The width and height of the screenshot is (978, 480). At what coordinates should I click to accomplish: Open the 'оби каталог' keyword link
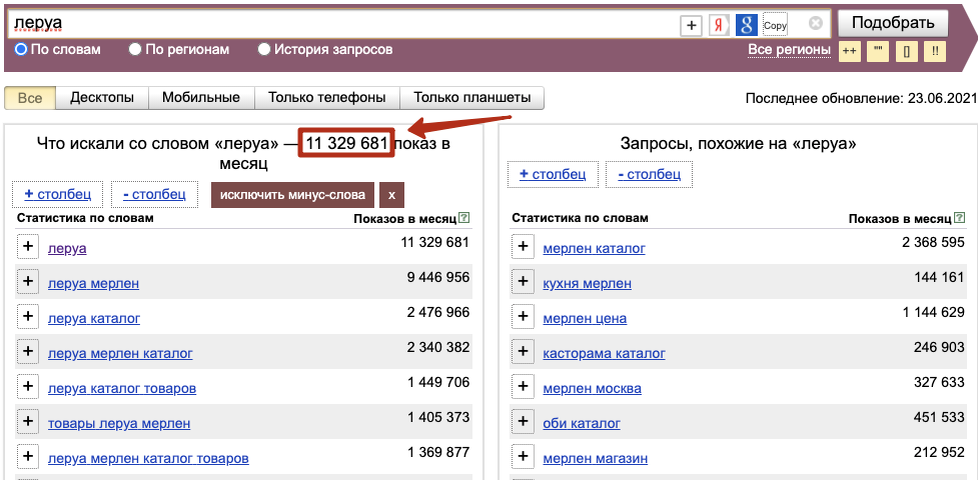pyautogui.click(x=582, y=423)
